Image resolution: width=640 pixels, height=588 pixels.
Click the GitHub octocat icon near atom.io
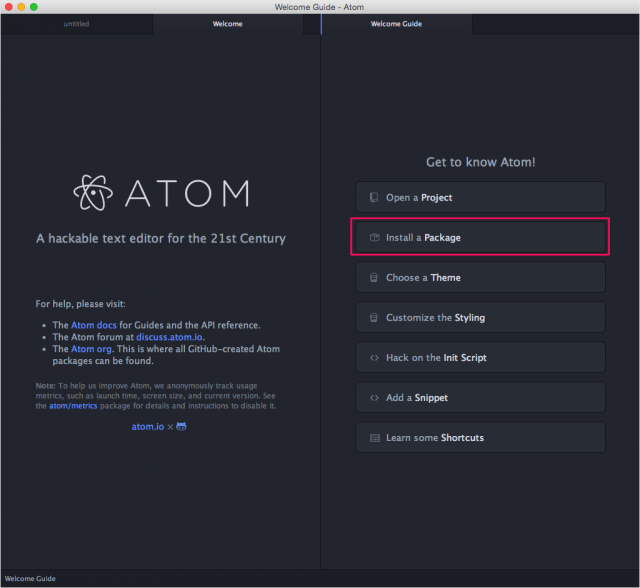pyautogui.click(x=181, y=426)
